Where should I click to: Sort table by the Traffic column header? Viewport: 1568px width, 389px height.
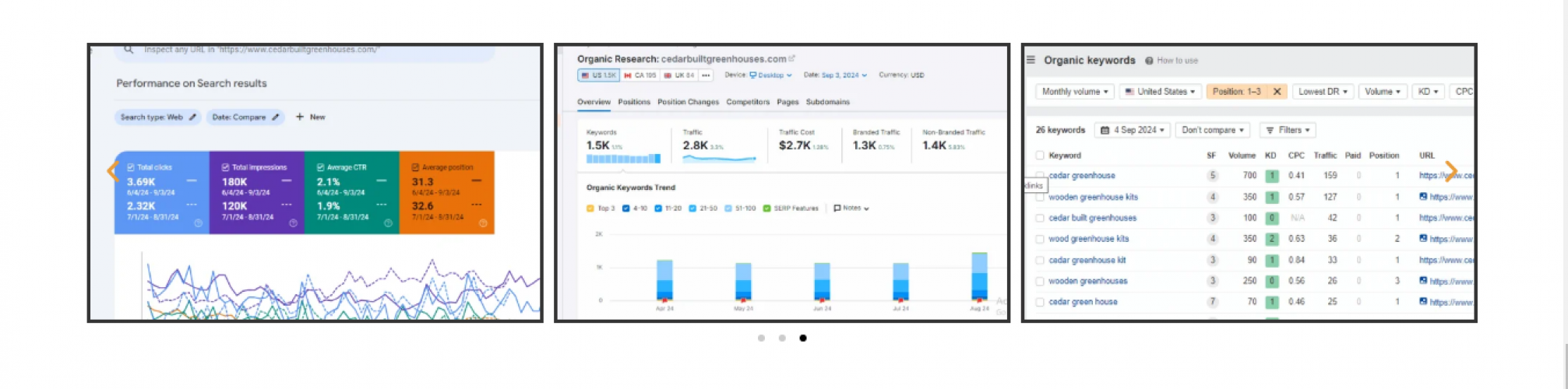tap(1325, 156)
